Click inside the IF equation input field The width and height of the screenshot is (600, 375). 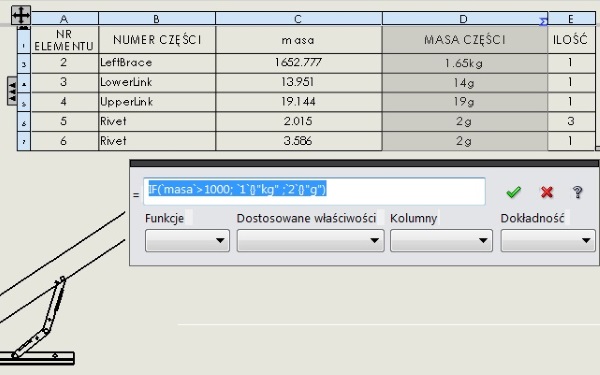point(314,191)
